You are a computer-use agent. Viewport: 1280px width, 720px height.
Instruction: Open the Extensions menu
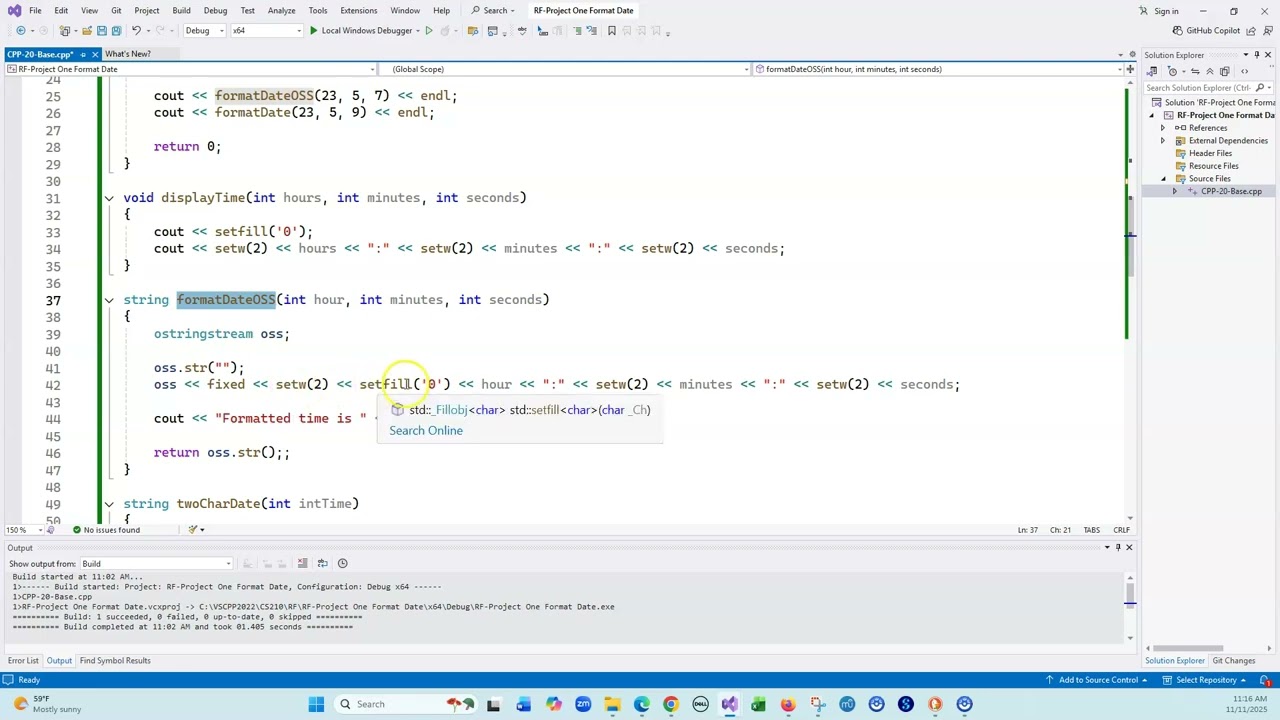[x=358, y=10]
